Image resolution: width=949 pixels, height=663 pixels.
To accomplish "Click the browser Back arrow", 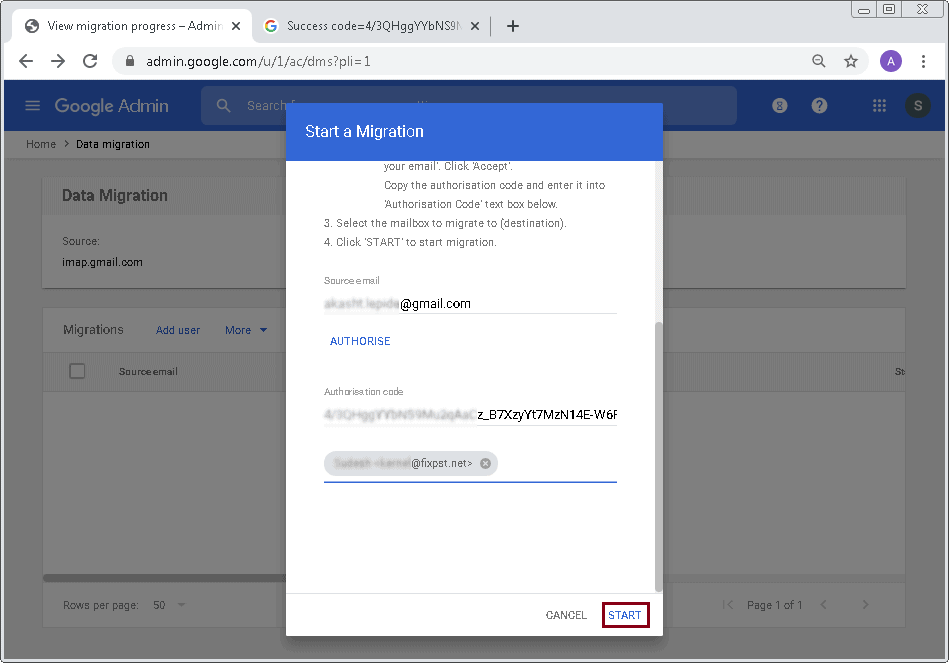I will click(26, 61).
